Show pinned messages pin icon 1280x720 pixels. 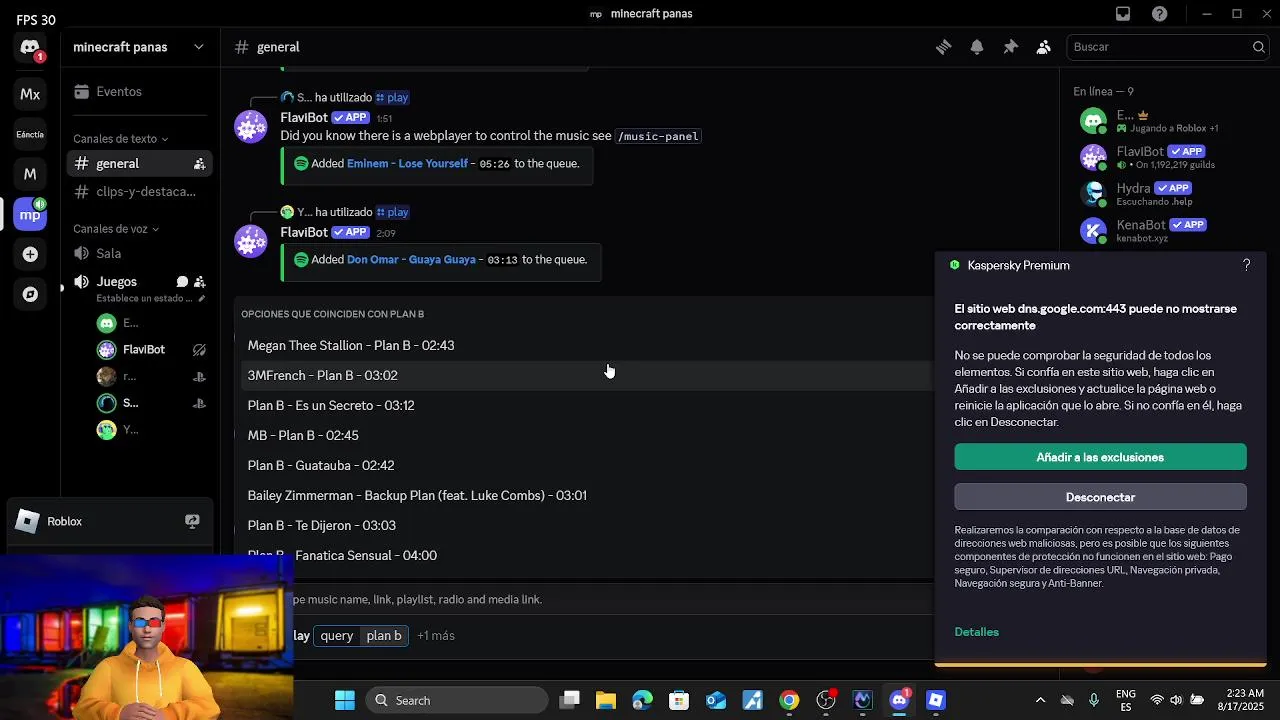point(1010,47)
